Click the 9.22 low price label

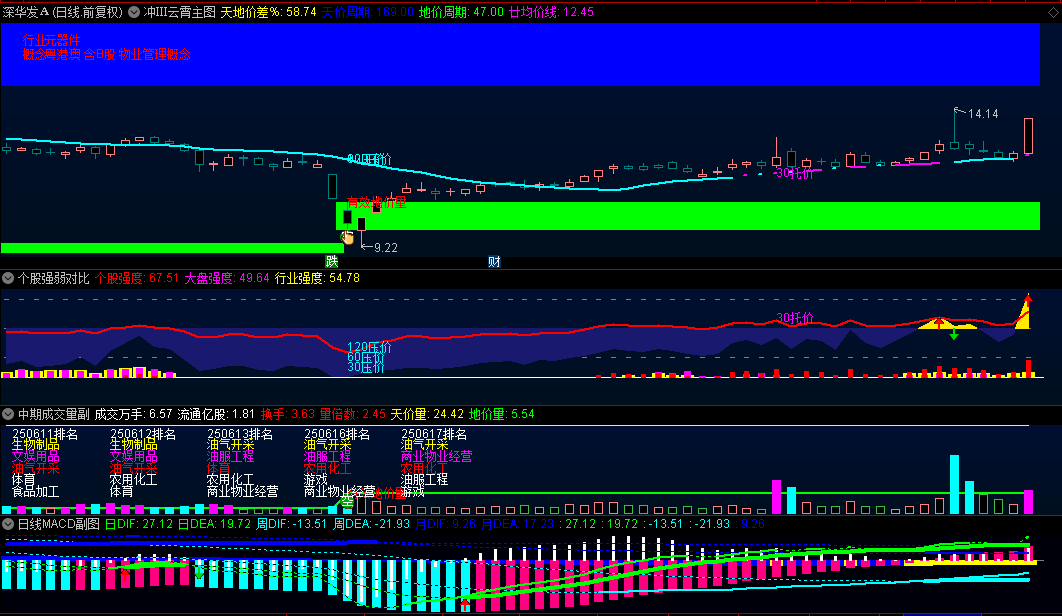[385, 248]
